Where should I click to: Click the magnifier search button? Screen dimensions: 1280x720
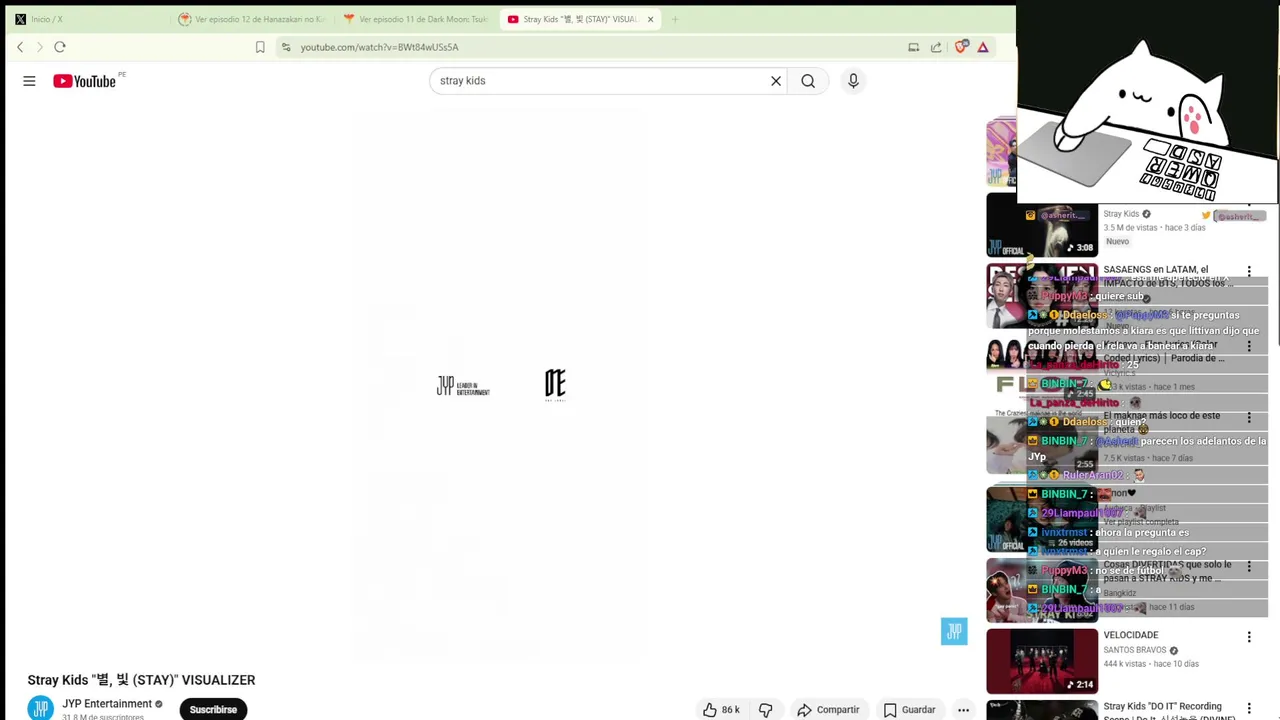pyautogui.click(x=808, y=81)
